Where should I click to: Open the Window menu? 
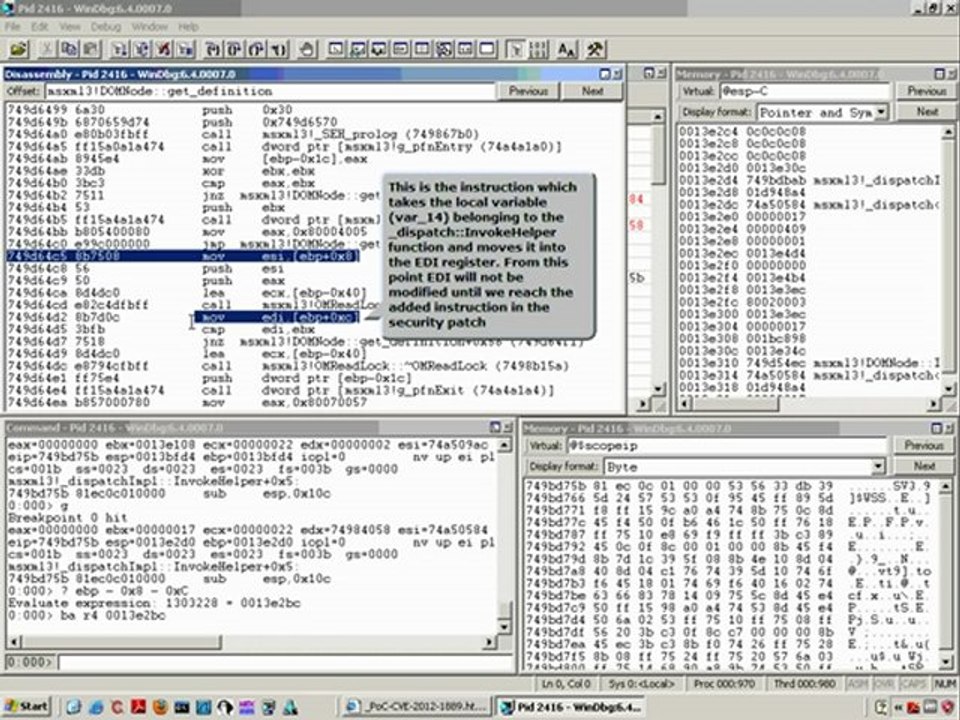[149, 26]
